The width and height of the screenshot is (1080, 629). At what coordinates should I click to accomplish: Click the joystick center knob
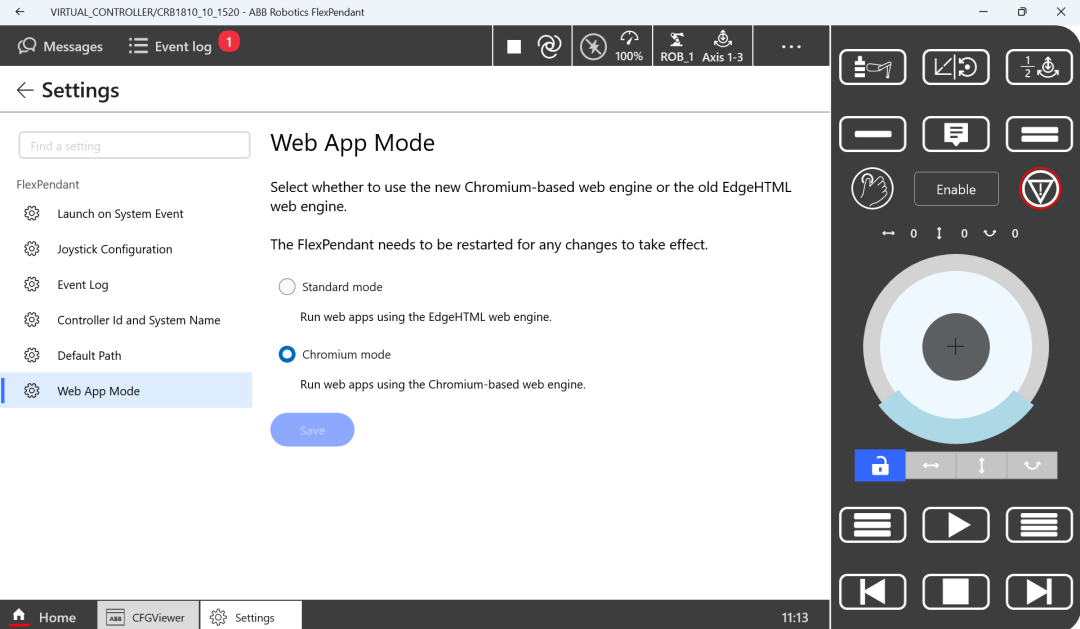(955, 347)
